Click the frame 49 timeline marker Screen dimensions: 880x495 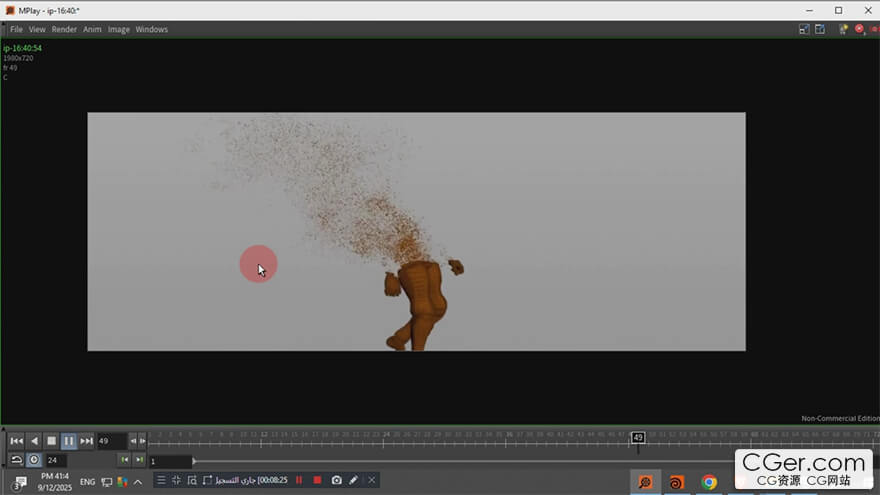[637, 437]
